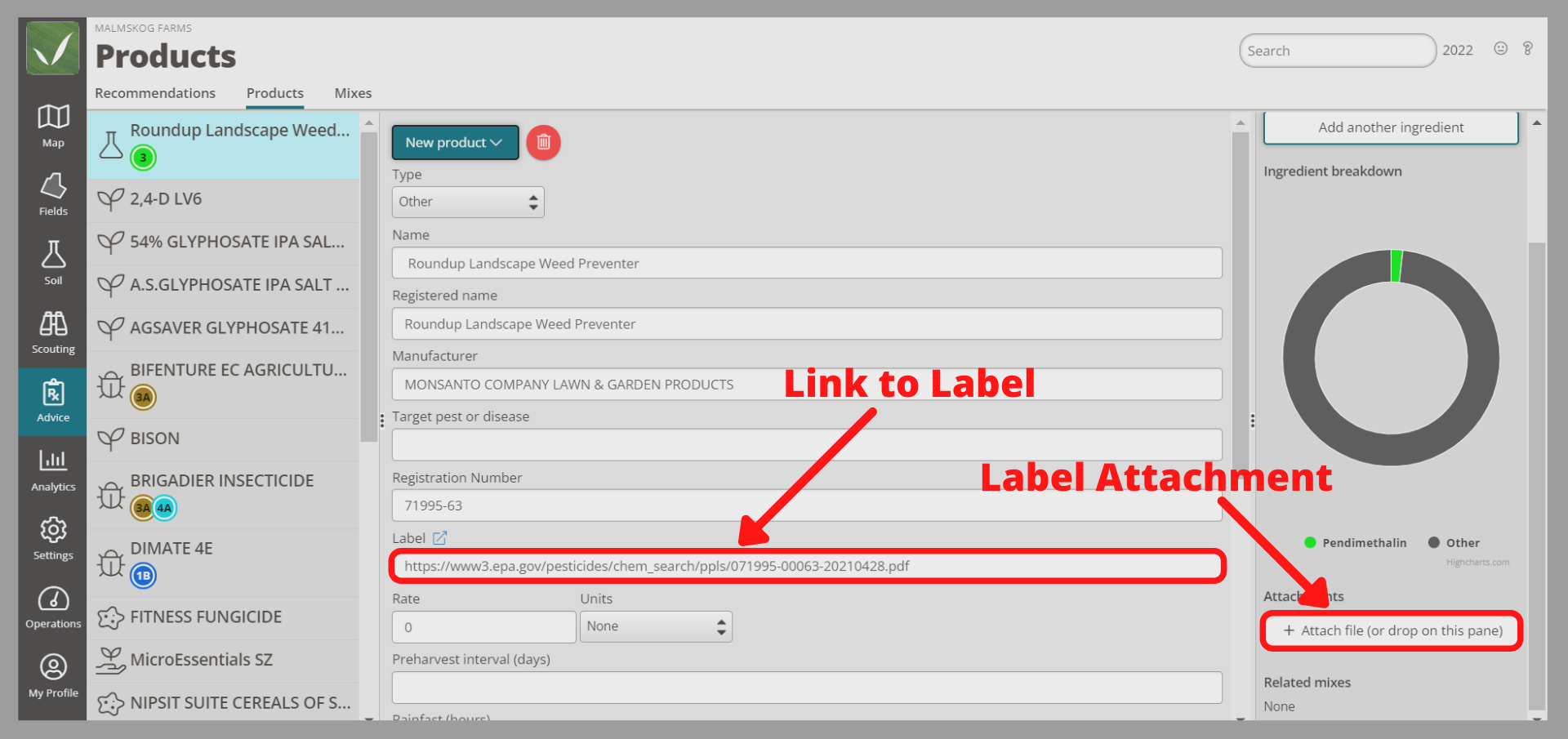Open My Profile in sidebar
Viewport: 1568px width, 739px height.
pyautogui.click(x=53, y=676)
